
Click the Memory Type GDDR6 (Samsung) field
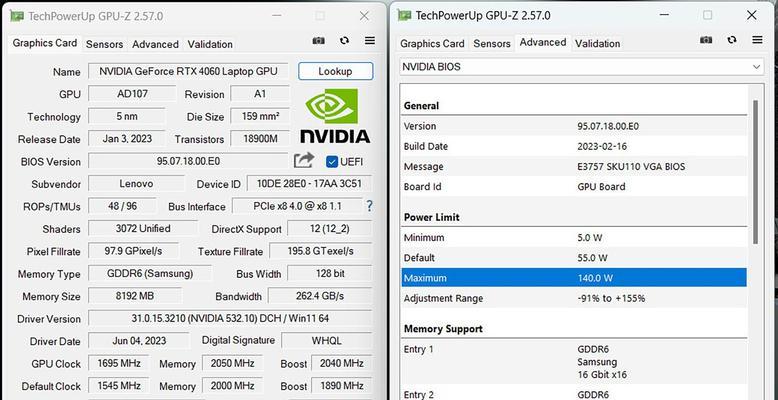[150, 273]
